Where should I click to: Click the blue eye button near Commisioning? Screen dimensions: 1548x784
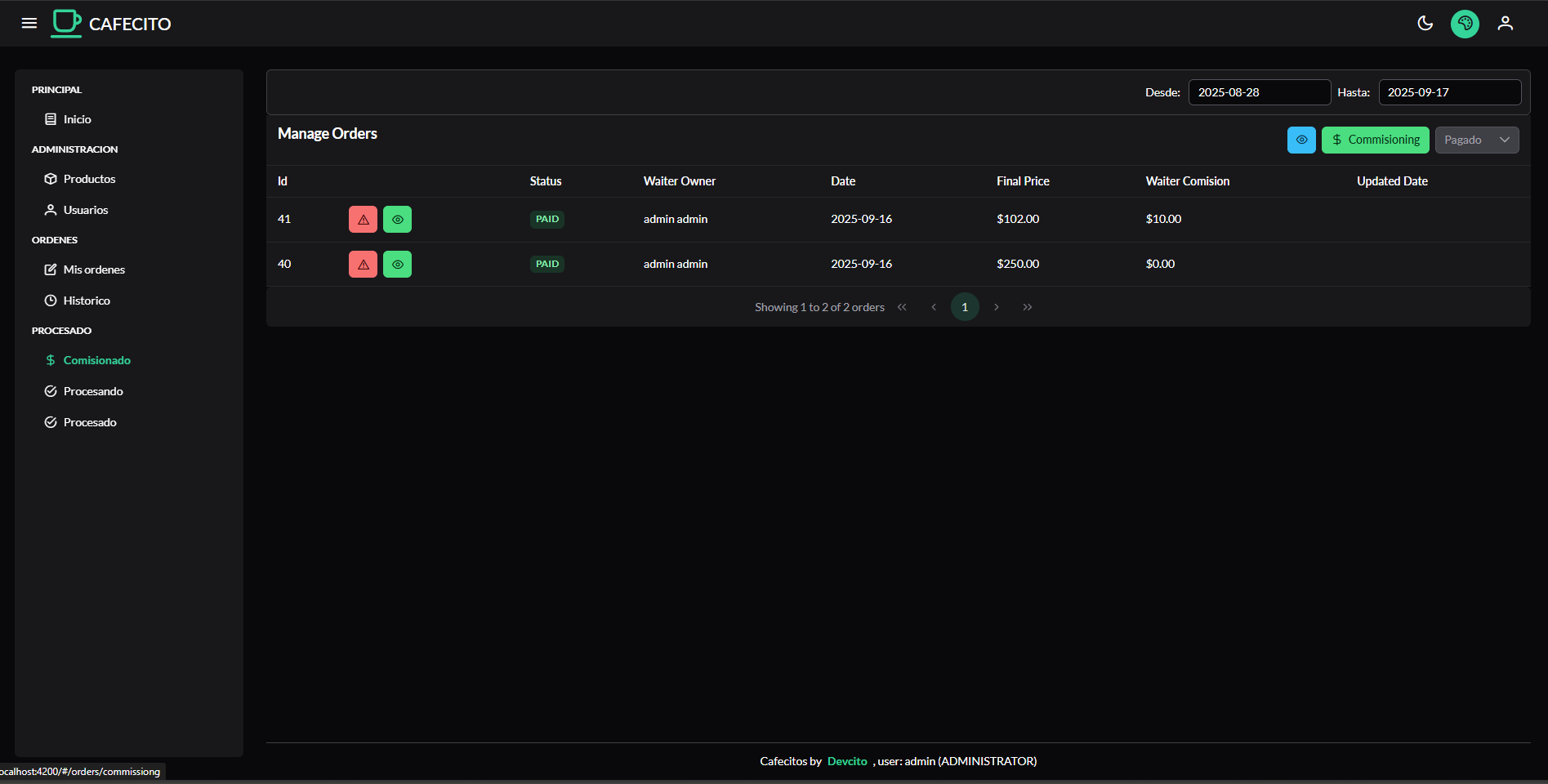point(1301,140)
